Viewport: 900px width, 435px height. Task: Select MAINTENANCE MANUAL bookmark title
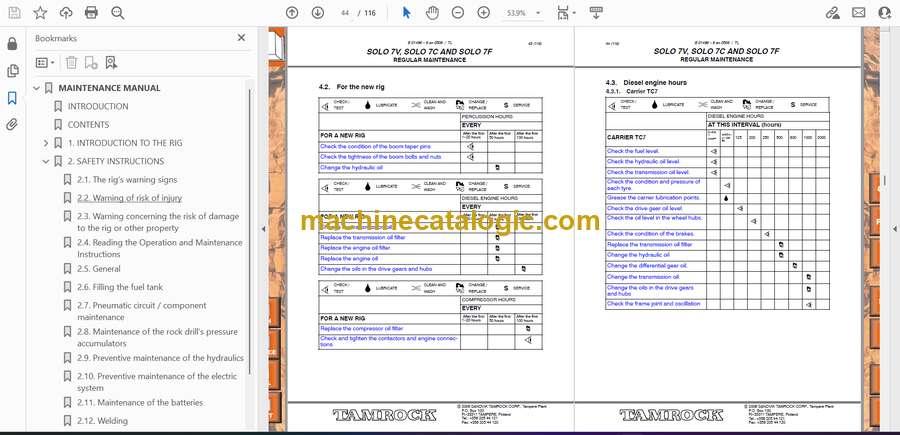click(109, 88)
